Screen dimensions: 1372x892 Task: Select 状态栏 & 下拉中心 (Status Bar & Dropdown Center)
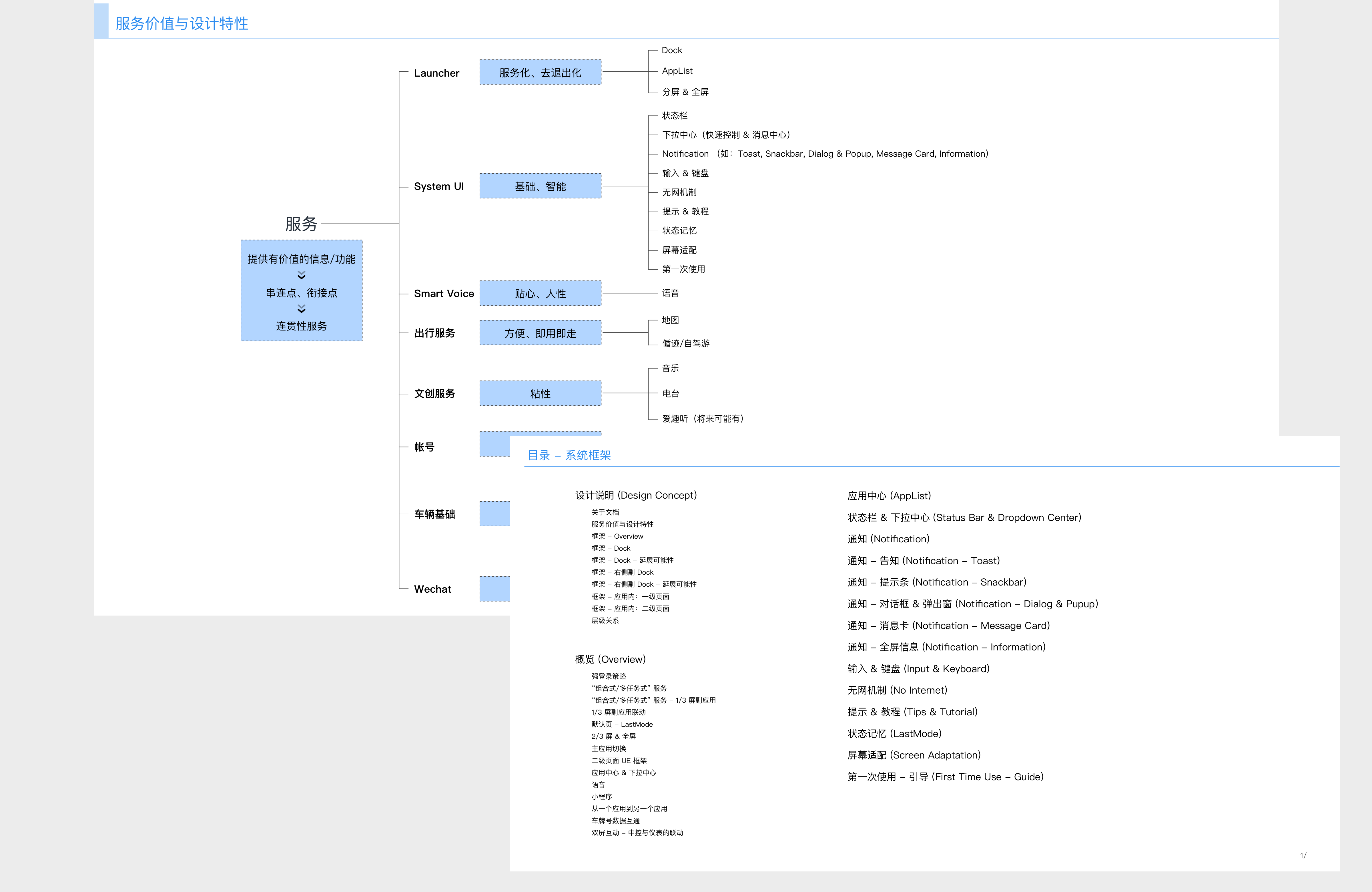coord(964,518)
